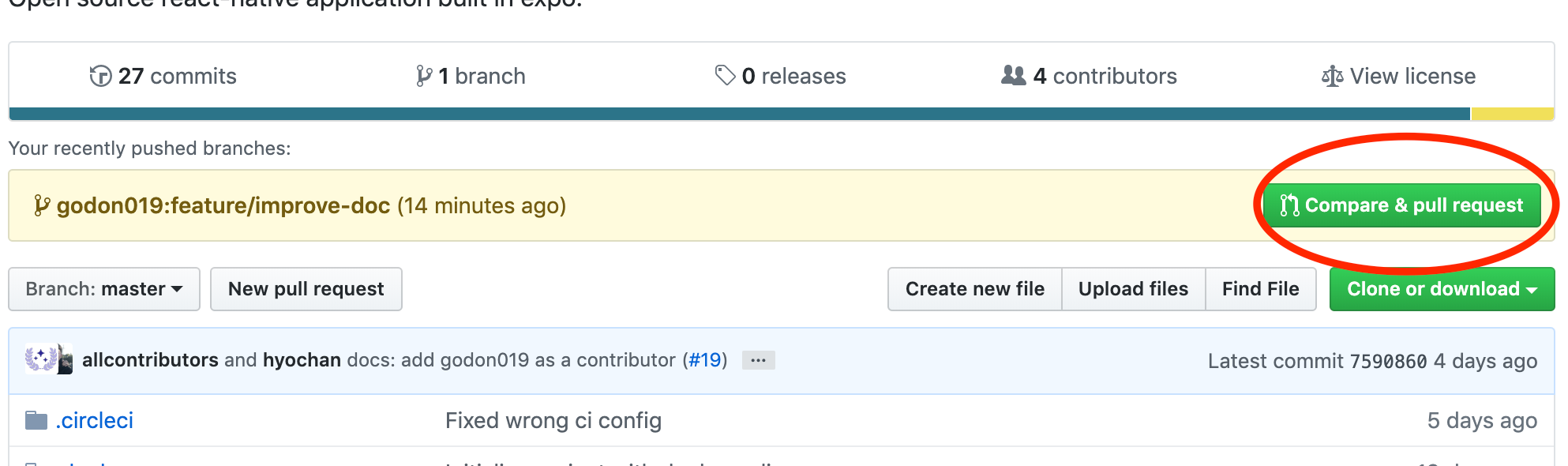
Task: Click Compare & pull request button
Action: pyautogui.click(x=1401, y=205)
